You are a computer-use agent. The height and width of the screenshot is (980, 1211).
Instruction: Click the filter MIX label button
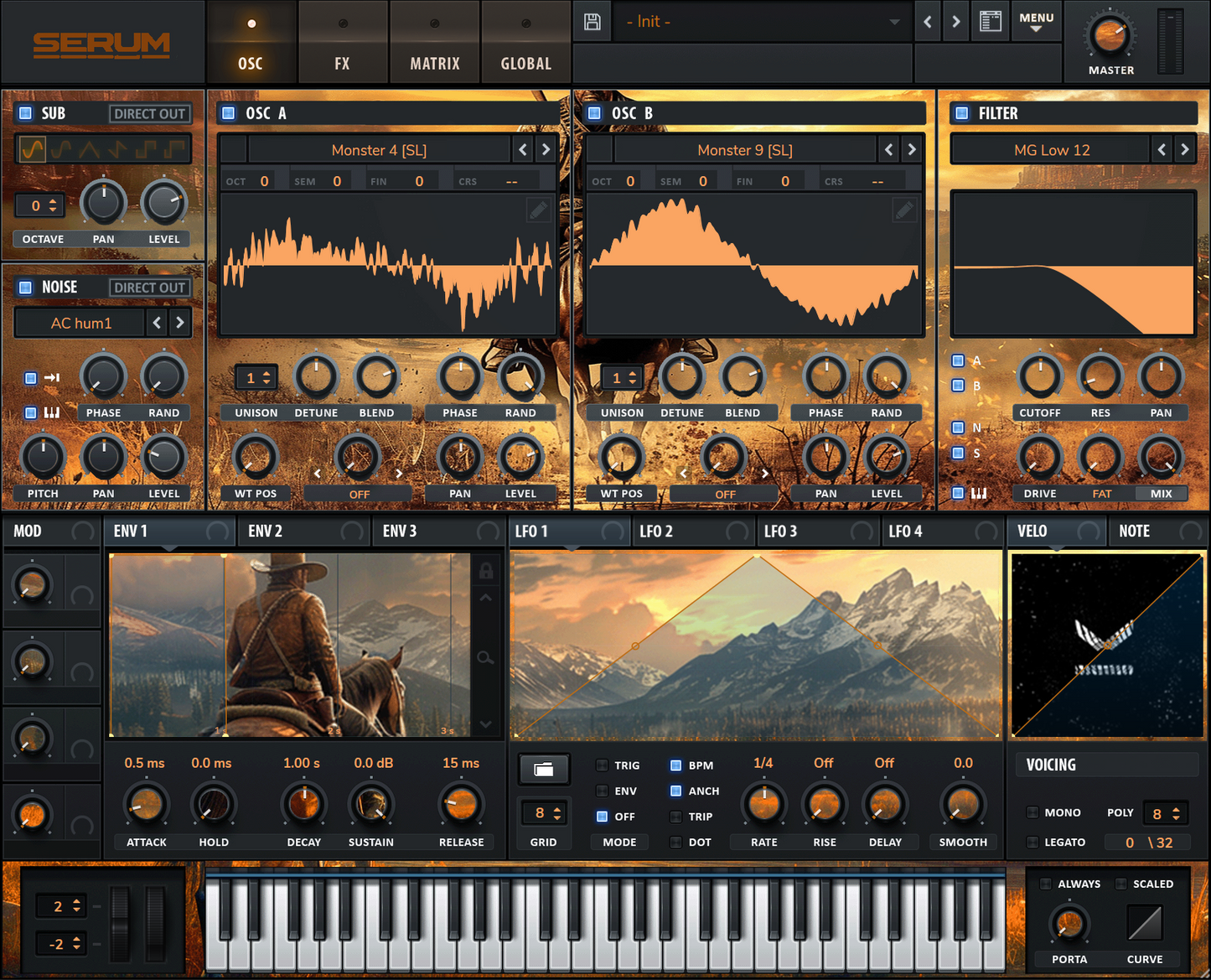point(1161,494)
